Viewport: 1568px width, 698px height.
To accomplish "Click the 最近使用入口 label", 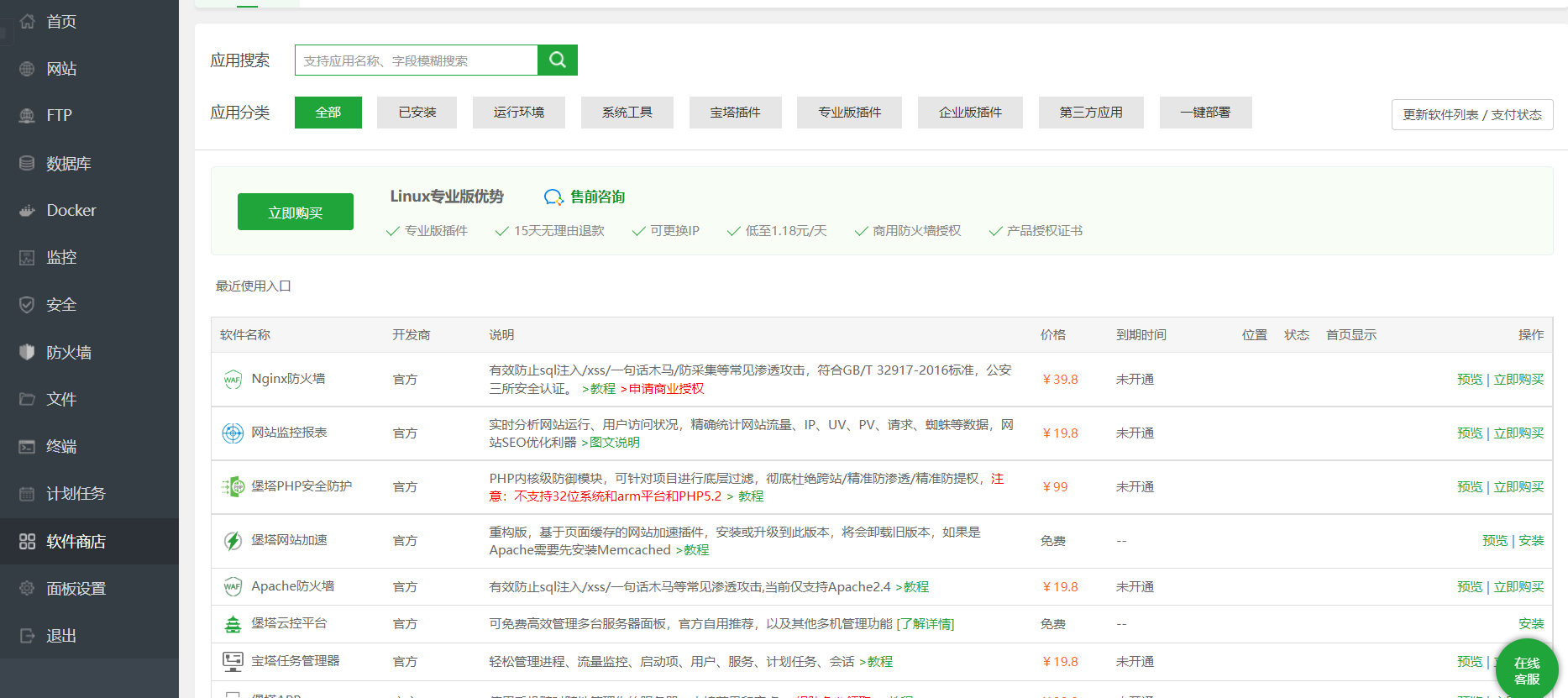I will tap(253, 286).
